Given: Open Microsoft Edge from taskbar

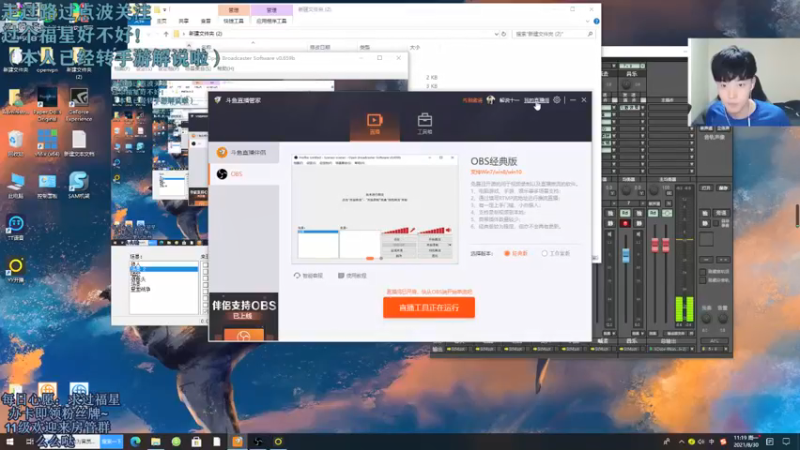Looking at the screenshot, I should pyautogui.click(x=135, y=441).
